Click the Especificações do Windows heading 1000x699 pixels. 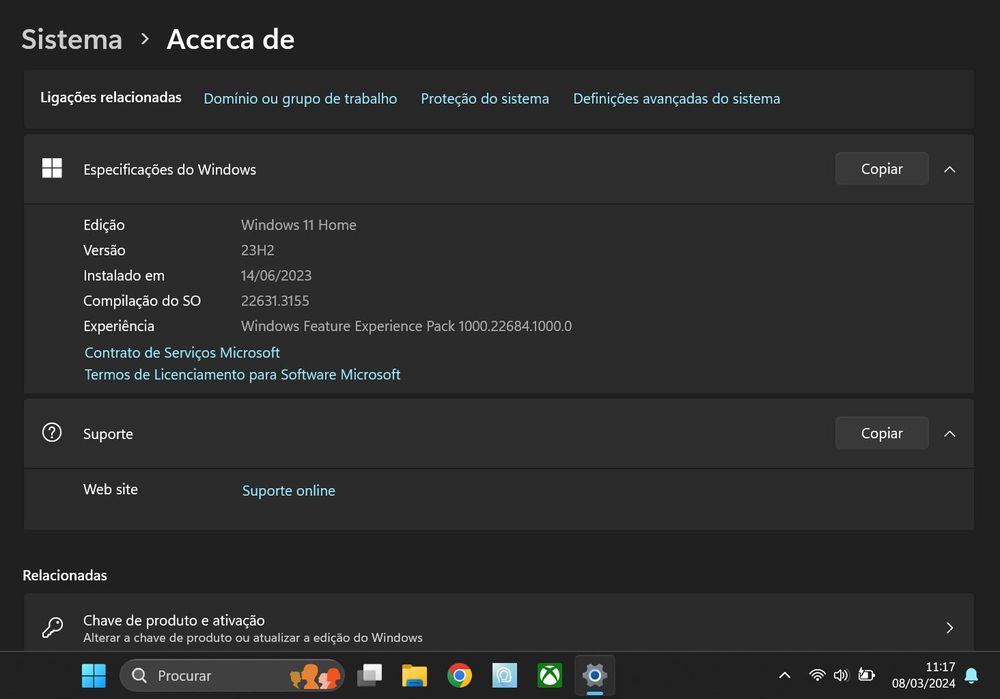pyautogui.click(x=170, y=170)
